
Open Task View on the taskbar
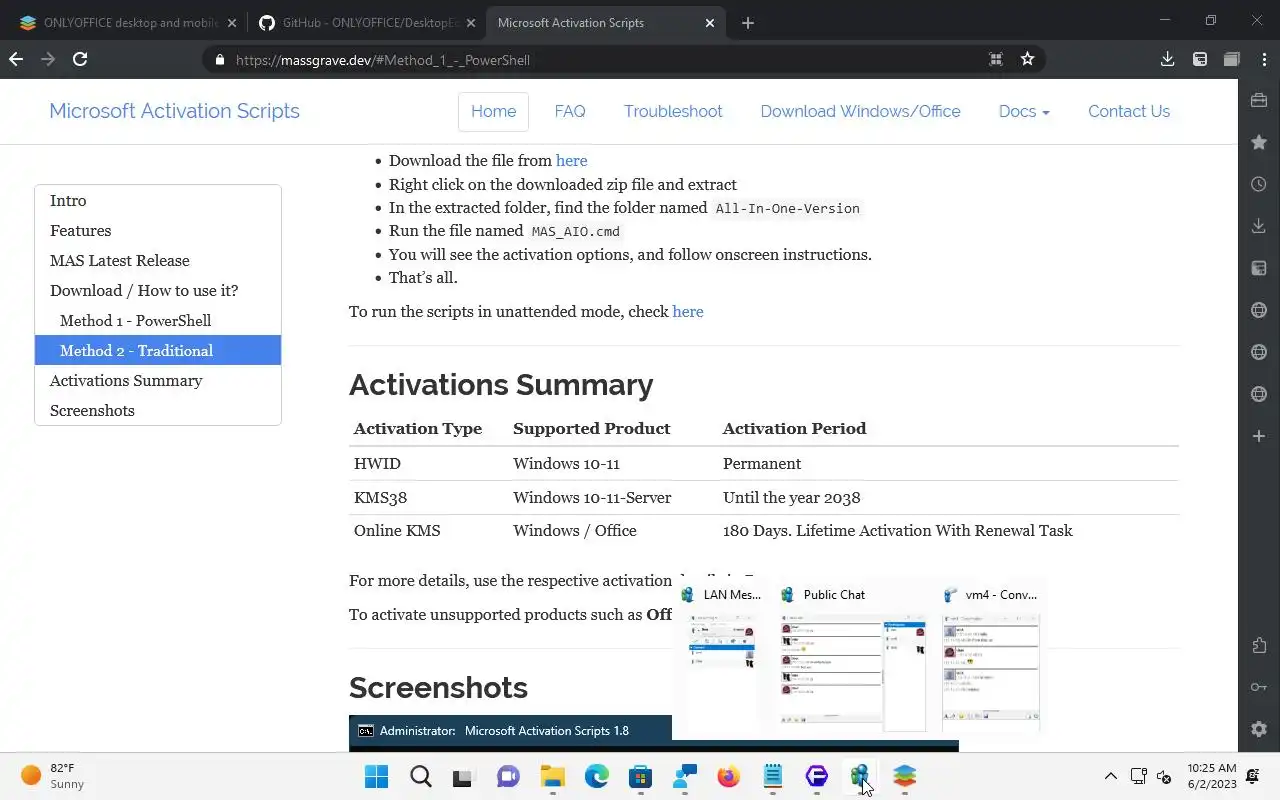pyautogui.click(x=462, y=776)
